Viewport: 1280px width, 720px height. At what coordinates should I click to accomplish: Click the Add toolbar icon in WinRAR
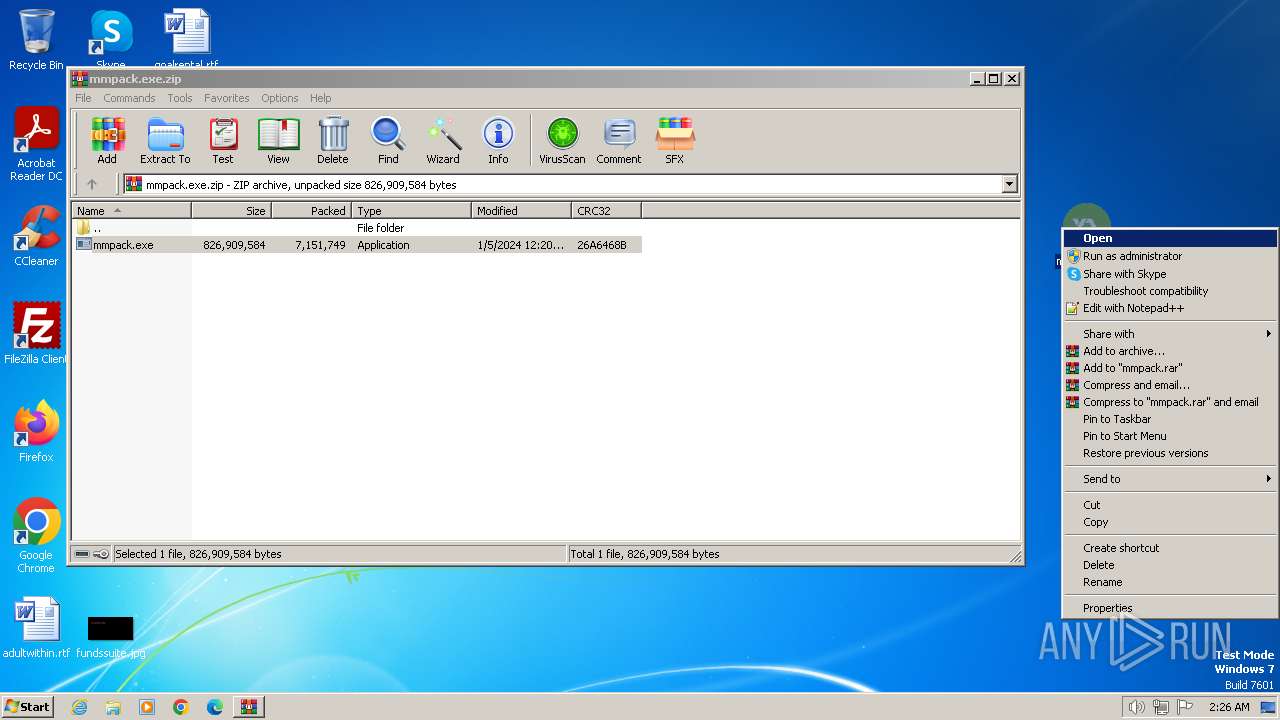[107, 141]
